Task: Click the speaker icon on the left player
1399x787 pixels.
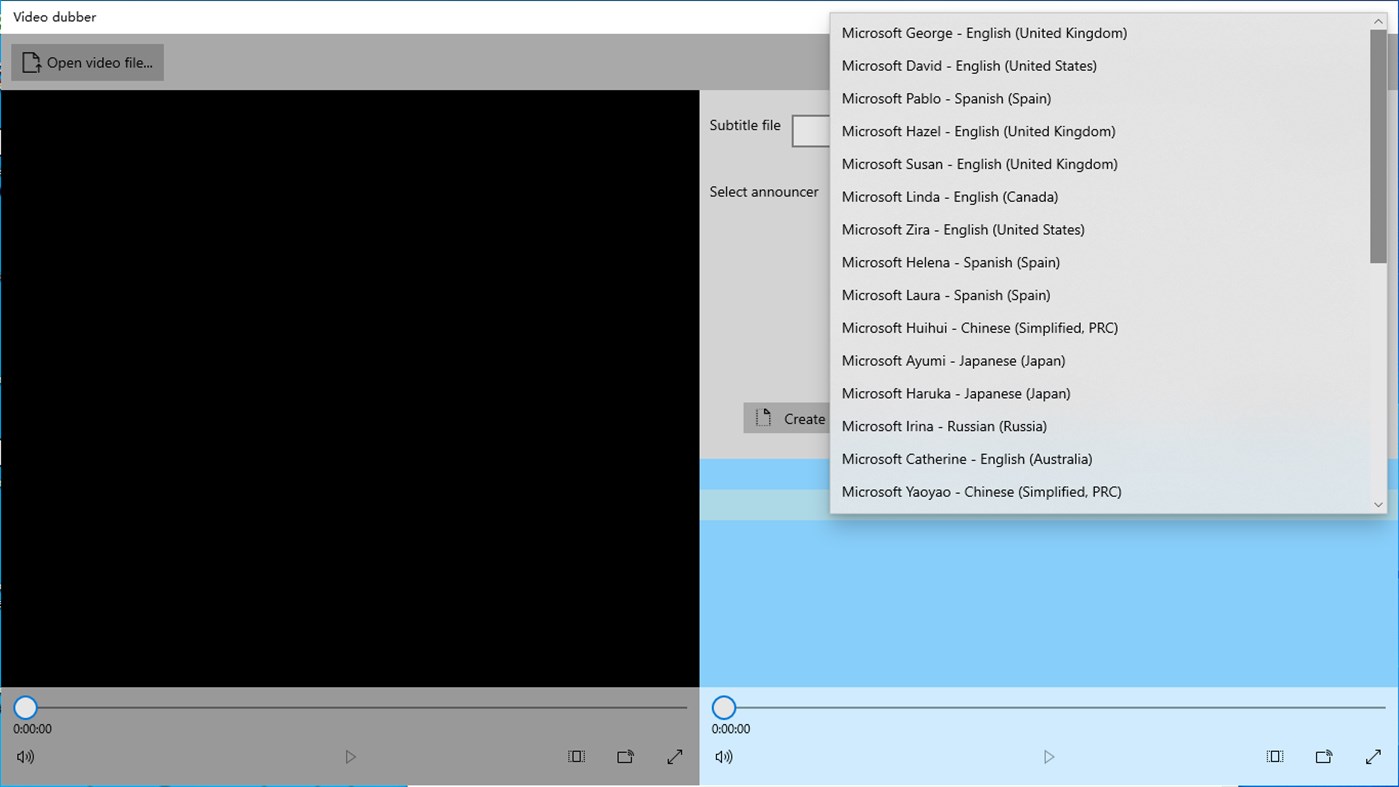Action: pos(24,756)
